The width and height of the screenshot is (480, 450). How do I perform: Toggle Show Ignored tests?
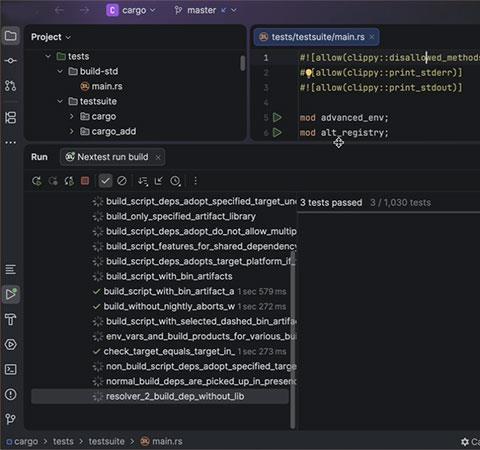(x=122, y=181)
